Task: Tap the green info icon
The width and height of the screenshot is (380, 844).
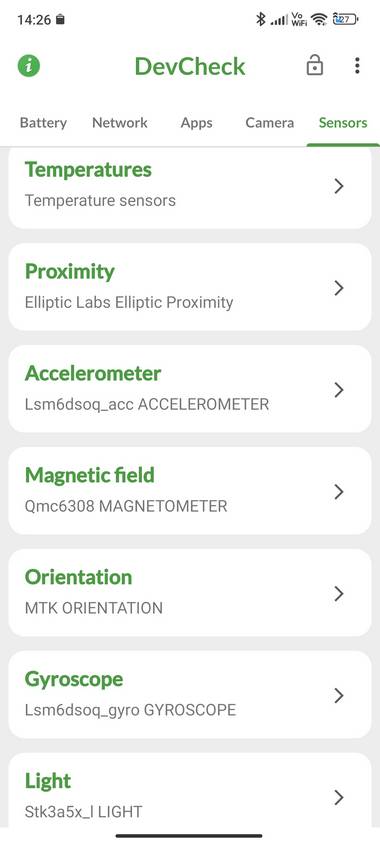Action: pos(29,66)
